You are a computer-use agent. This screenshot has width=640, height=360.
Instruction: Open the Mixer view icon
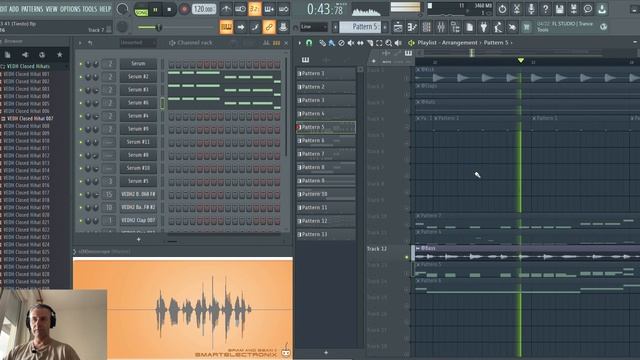pyautogui.click(x=441, y=27)
